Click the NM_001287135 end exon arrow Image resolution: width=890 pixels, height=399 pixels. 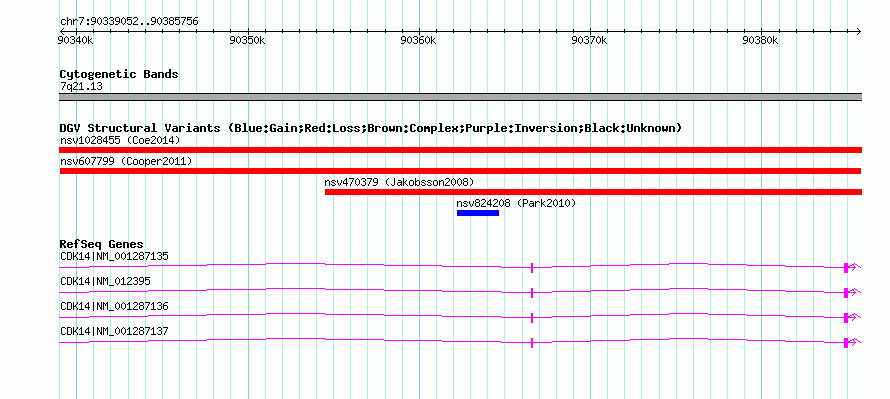853,267
